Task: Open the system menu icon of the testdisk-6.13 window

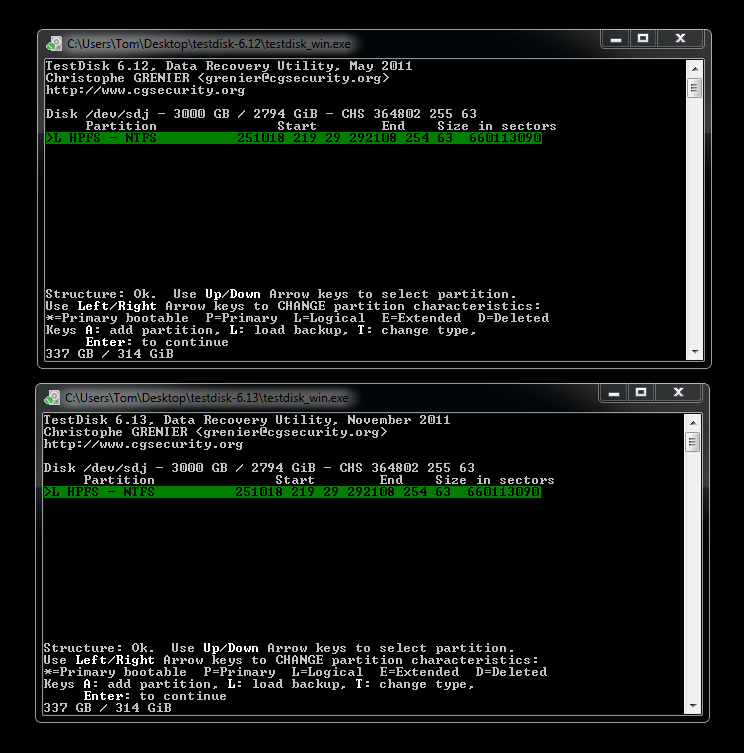Action: click(x=54, y=397)
